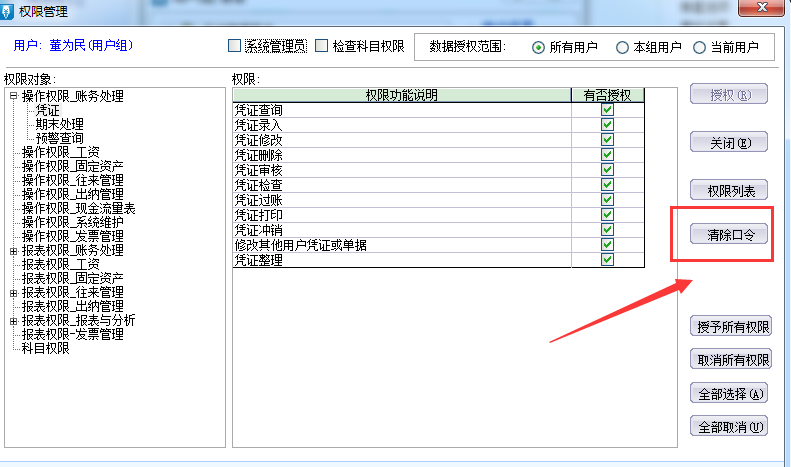Open the 权限列表 button
Screen dimensions: 791x467
coord(729,190)
